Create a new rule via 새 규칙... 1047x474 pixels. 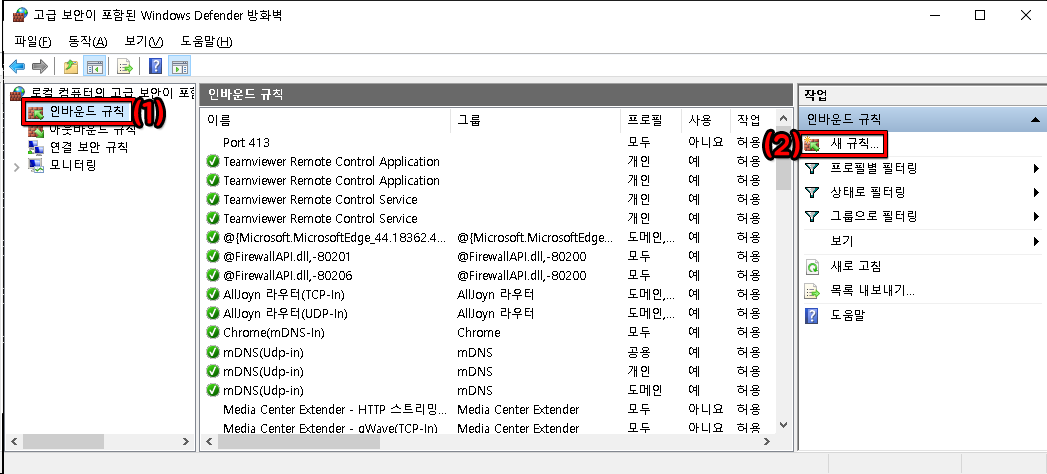(x=855, y=144)
